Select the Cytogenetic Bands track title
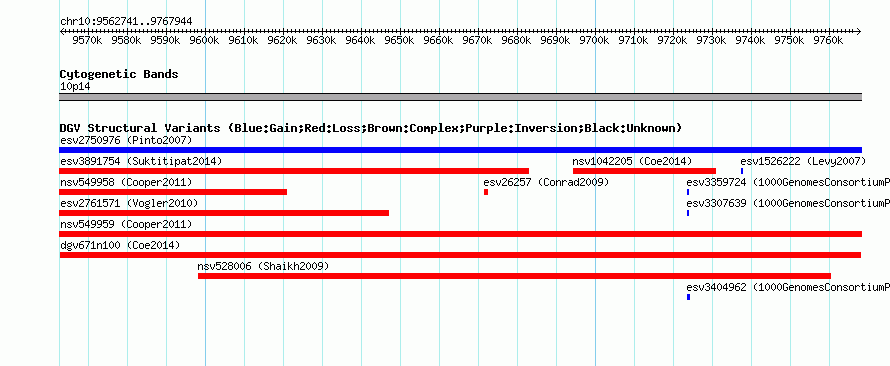 point(119,74)
